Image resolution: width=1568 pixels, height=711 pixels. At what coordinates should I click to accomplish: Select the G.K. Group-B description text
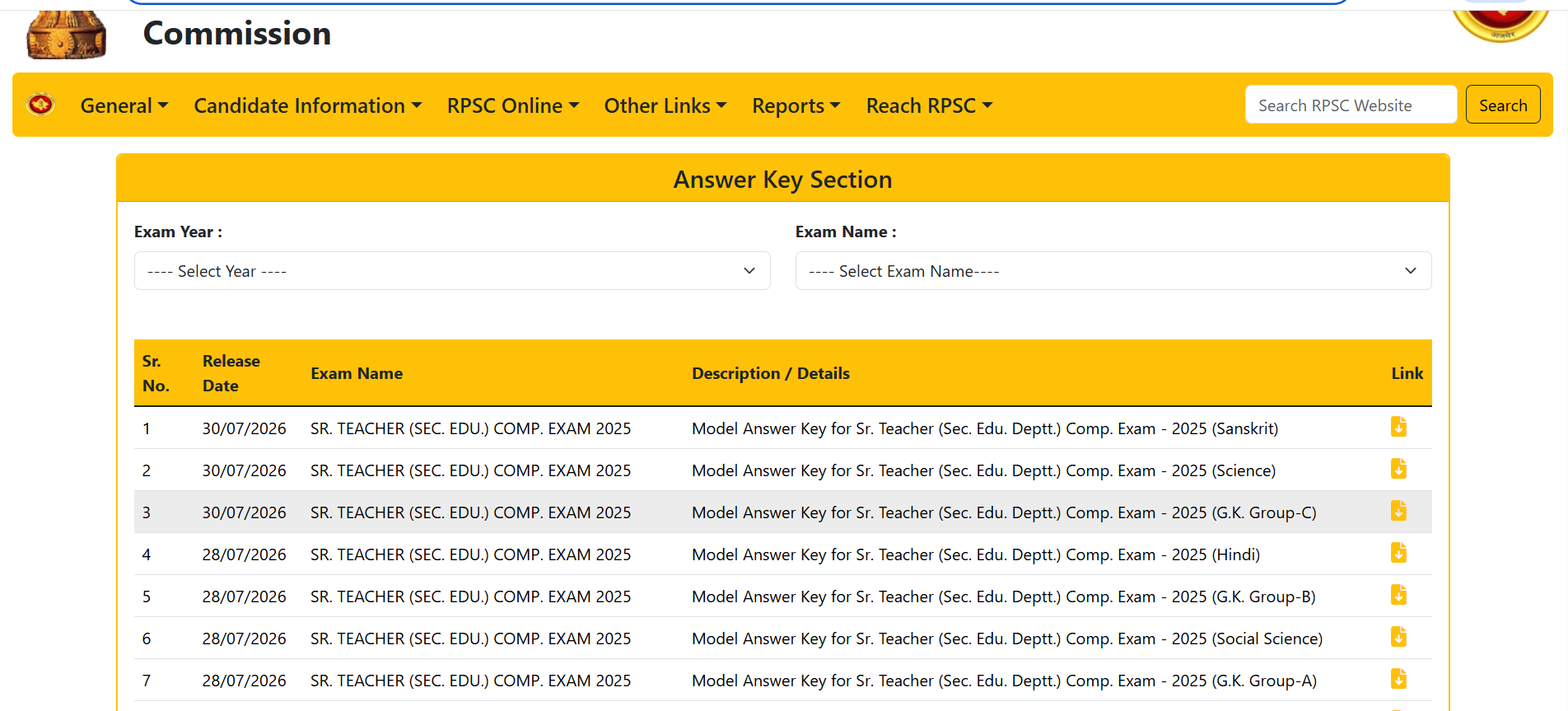1004,596
